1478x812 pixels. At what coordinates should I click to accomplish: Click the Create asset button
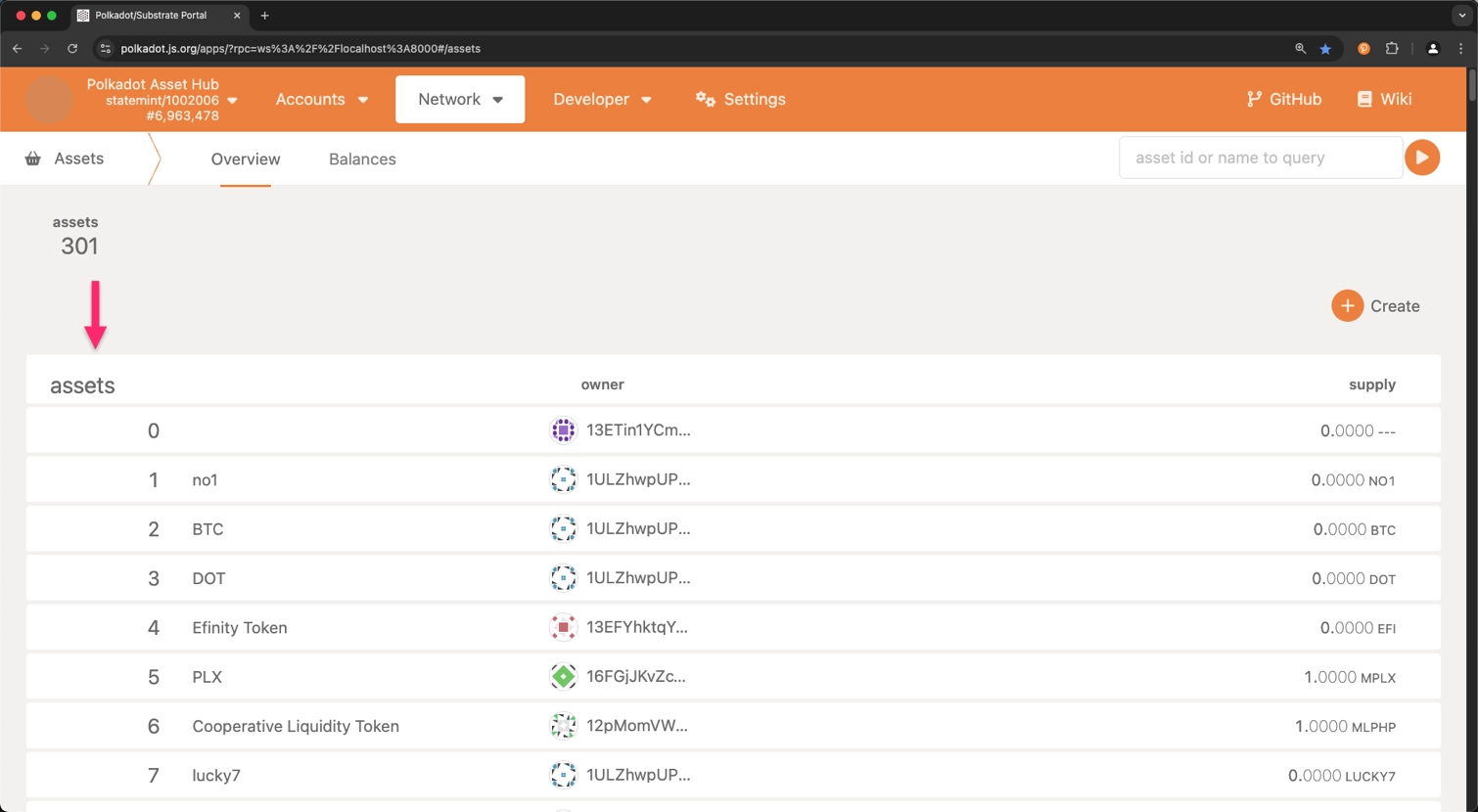pyautogui.click(x=1375, y=306)
